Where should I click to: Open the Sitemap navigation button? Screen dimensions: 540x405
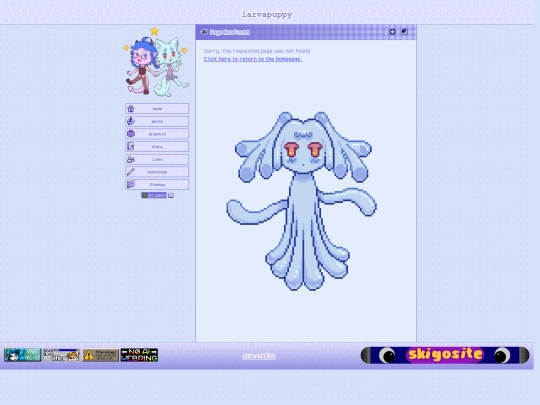(157, 184)
